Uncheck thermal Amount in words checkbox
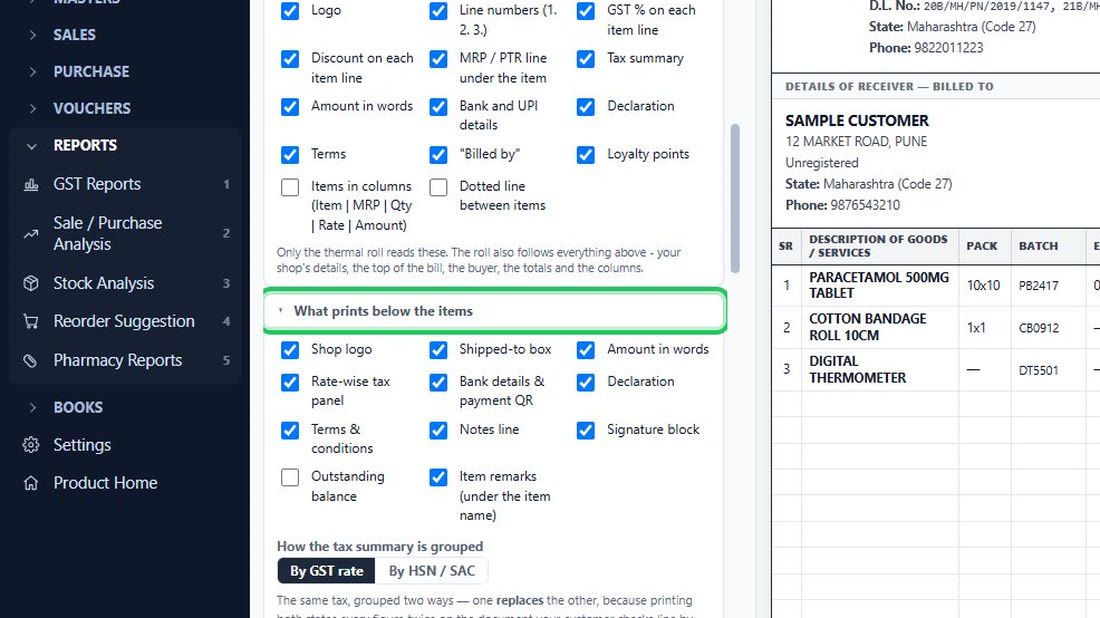 tap(290, 107)
